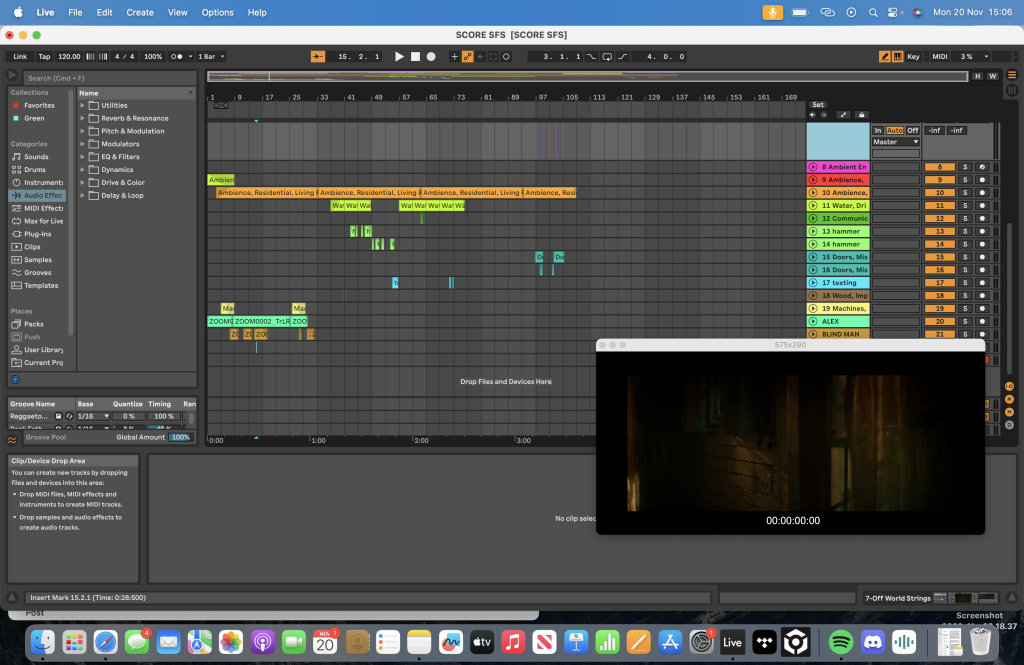Open the Edit menu

pos(104,12)
